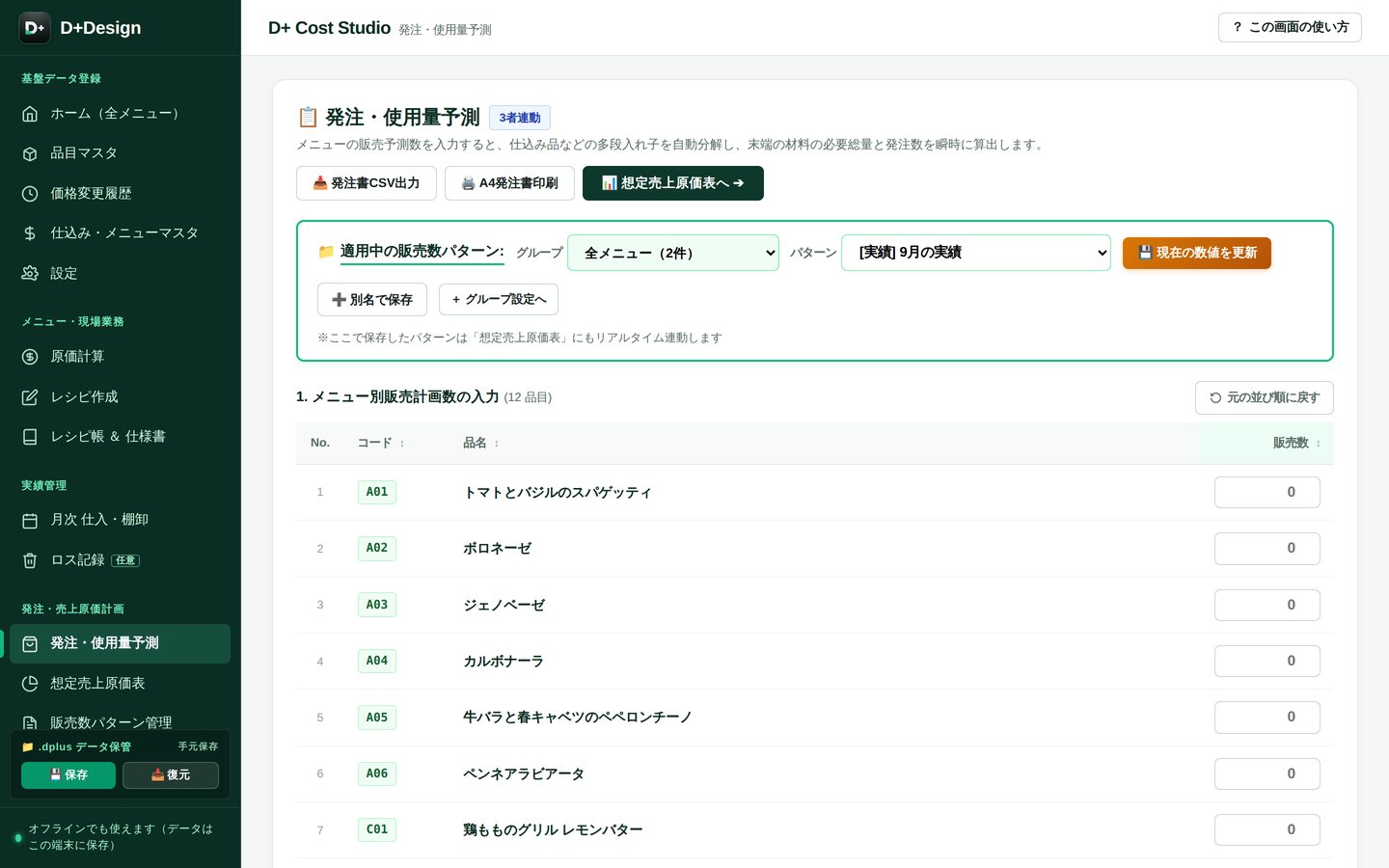The height and width of the screenshot is (868, 1389).
Task: Click the ロス記録 trash icon
Action: pos(30,560)
